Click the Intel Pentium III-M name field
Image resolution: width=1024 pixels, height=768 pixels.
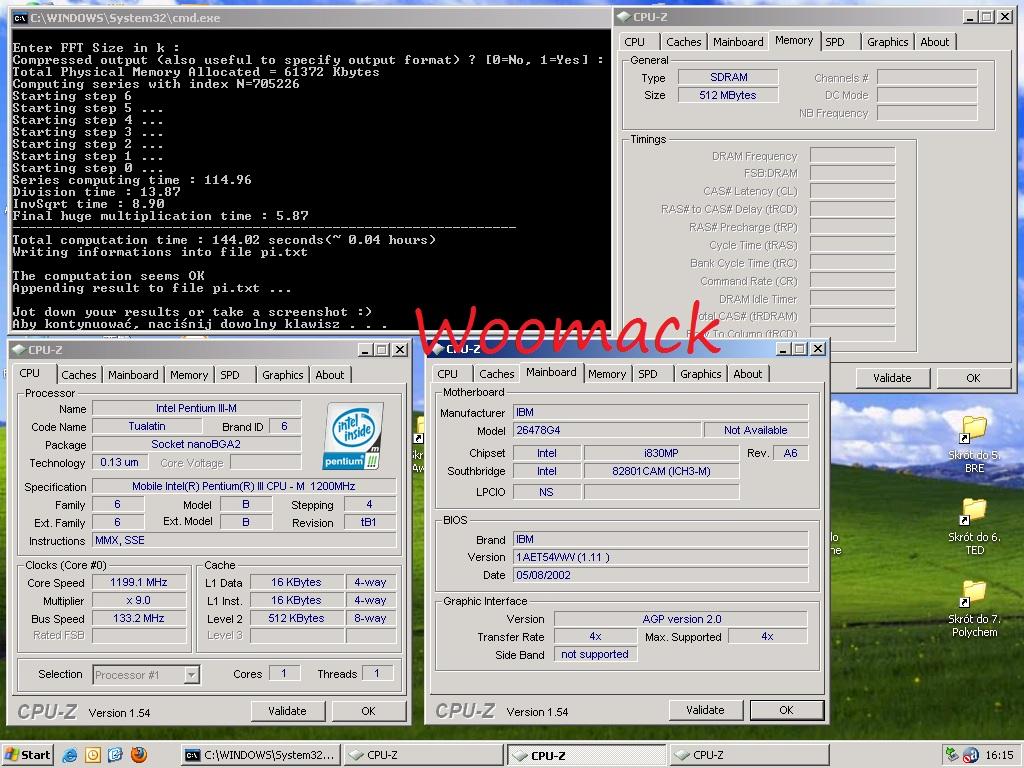click(x=196, y=408)
